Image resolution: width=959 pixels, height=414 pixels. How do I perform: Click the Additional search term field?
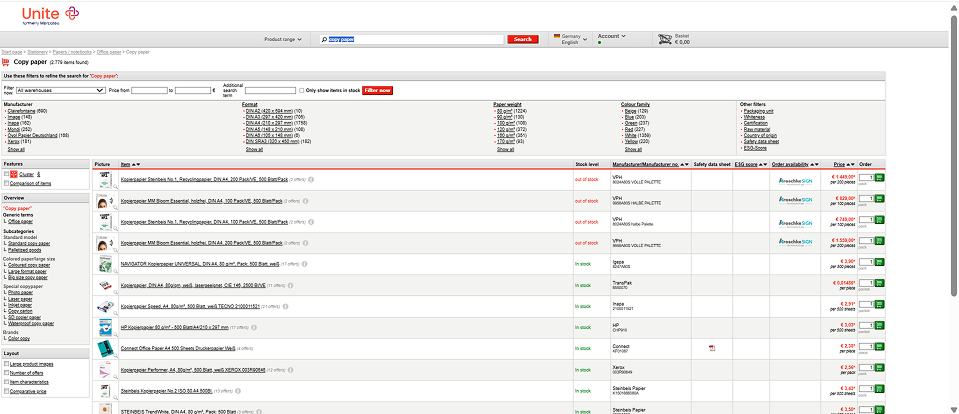coord(270,91)
